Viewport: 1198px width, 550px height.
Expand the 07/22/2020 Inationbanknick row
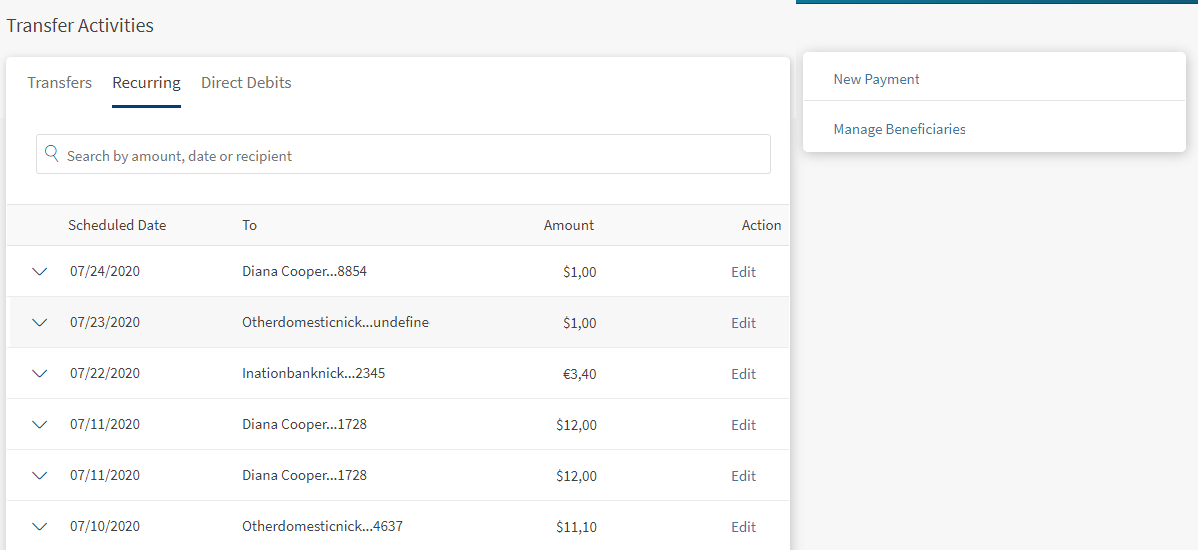tap(40, 374)
